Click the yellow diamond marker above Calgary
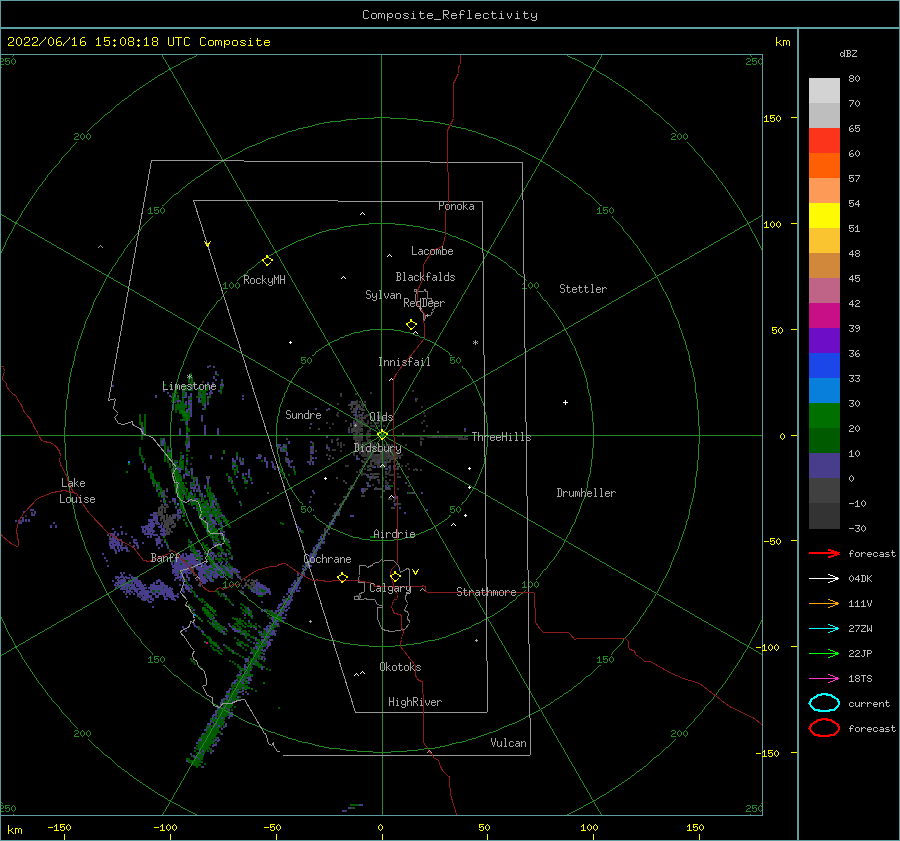Viewport: 900px width, 841px height. 395,576
